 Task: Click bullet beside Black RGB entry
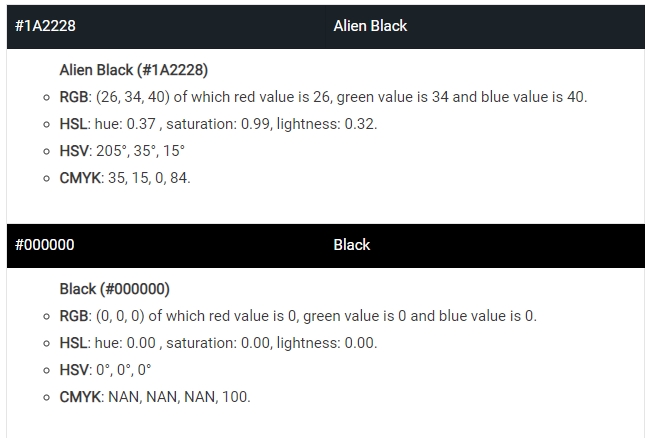[x=46, y=317]
